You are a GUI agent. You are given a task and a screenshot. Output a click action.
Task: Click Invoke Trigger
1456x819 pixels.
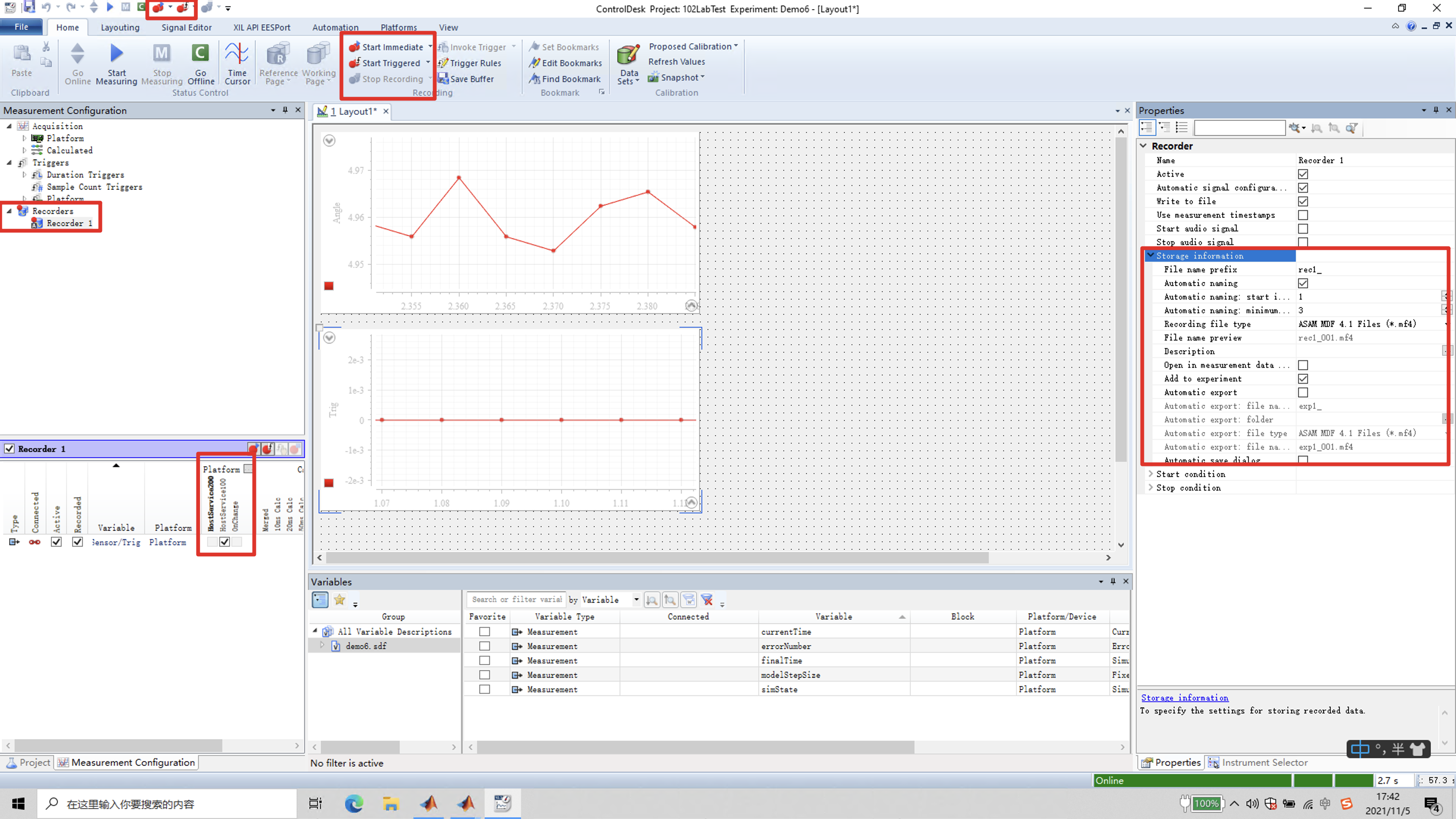(x=472, y=47)
